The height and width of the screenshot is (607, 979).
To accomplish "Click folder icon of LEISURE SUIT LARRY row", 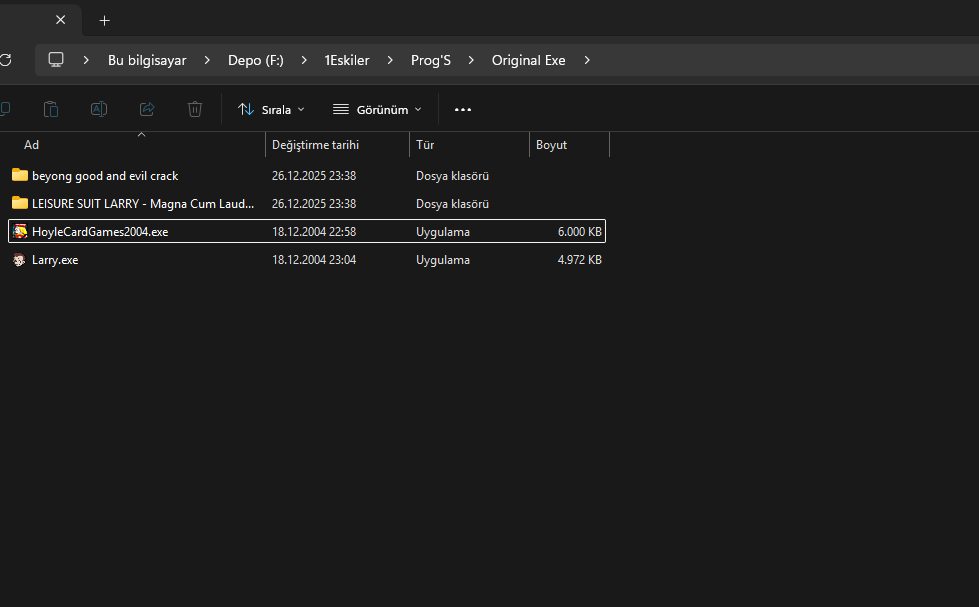I will click(20, 203).
